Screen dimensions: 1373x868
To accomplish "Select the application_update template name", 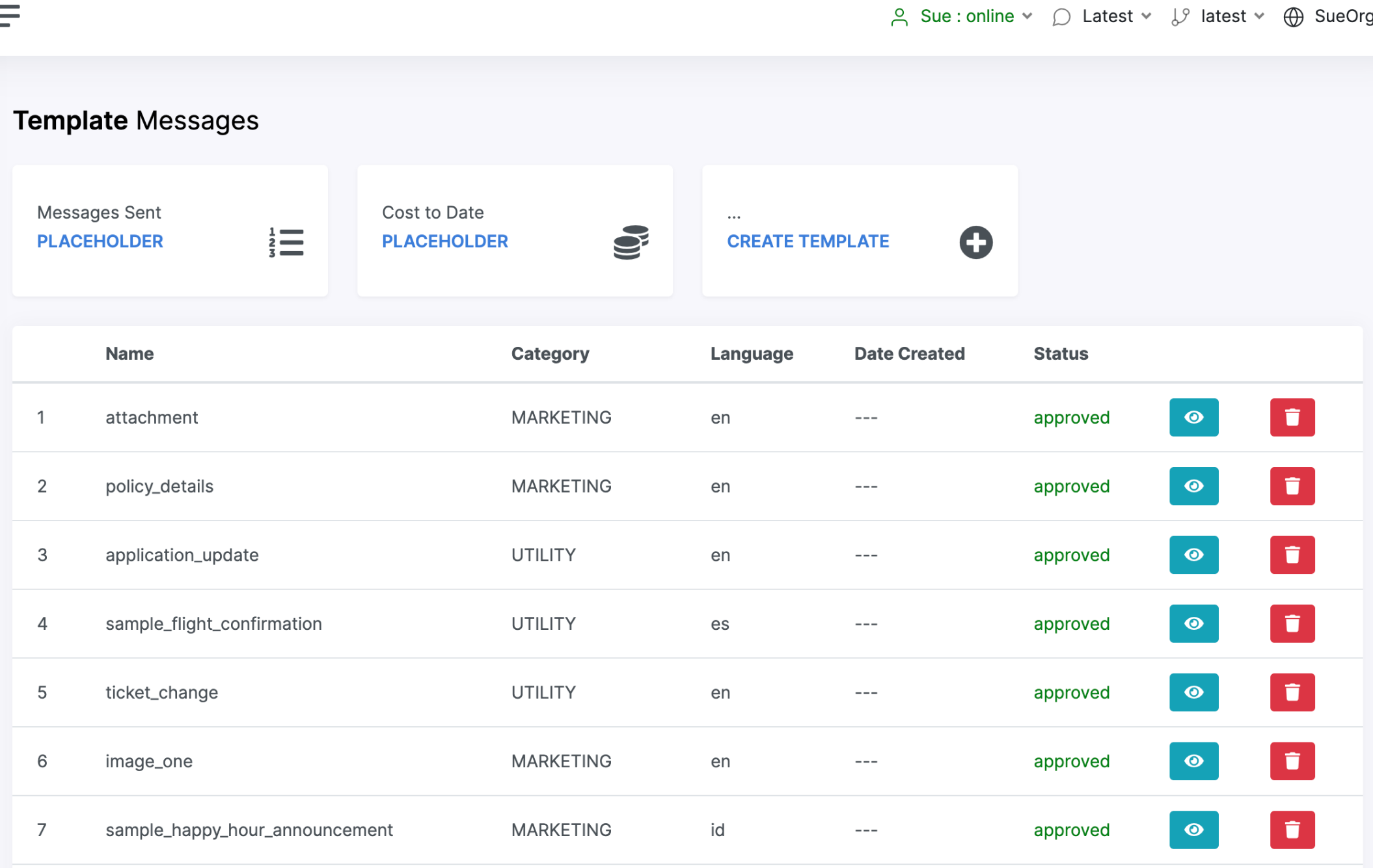I will (182, 555).
